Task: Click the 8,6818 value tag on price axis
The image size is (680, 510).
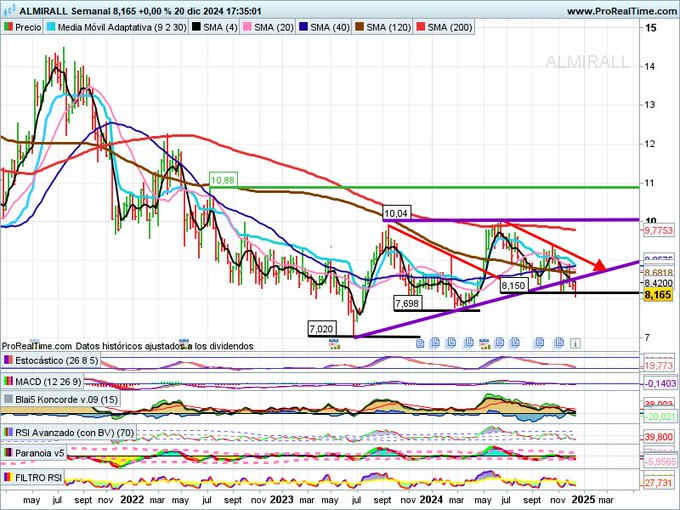Action: 659,272
